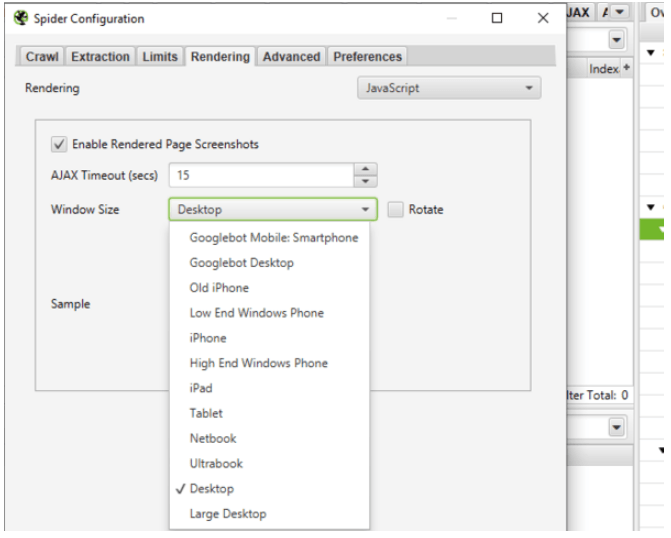Increase AJAX Timeout with up arrow

coord(366,168)
